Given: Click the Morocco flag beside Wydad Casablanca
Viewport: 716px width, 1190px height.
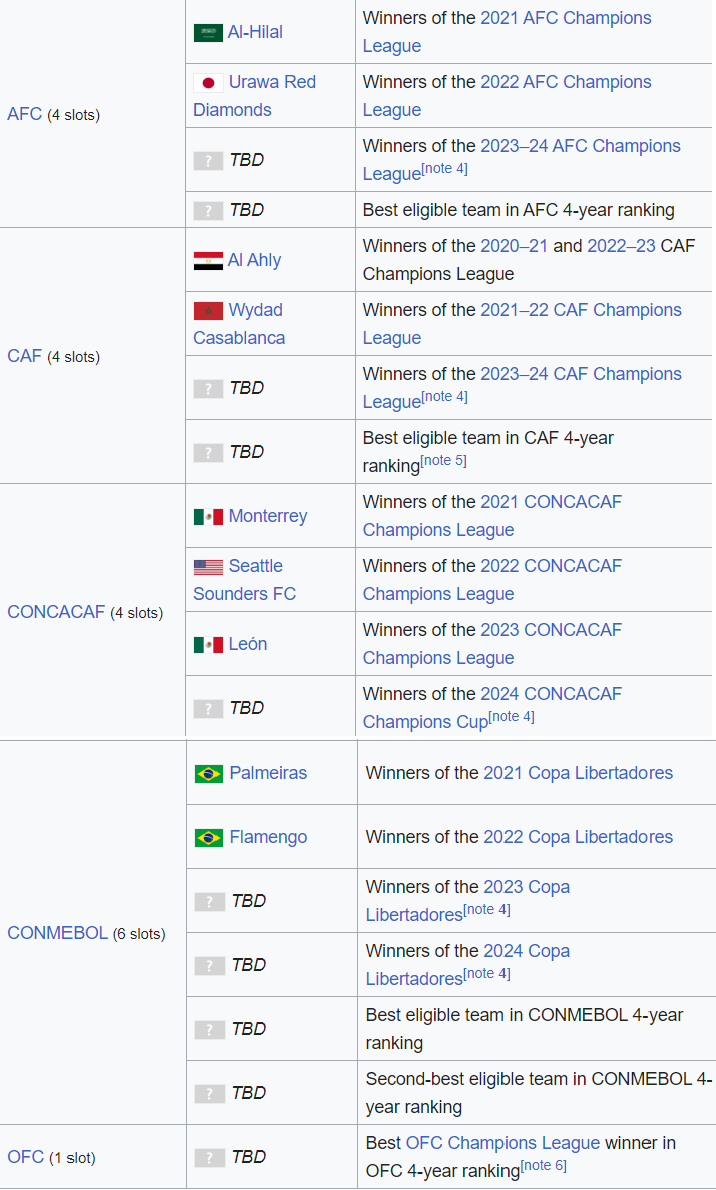Looking at the screenshot, I should [x=208, y=311].
